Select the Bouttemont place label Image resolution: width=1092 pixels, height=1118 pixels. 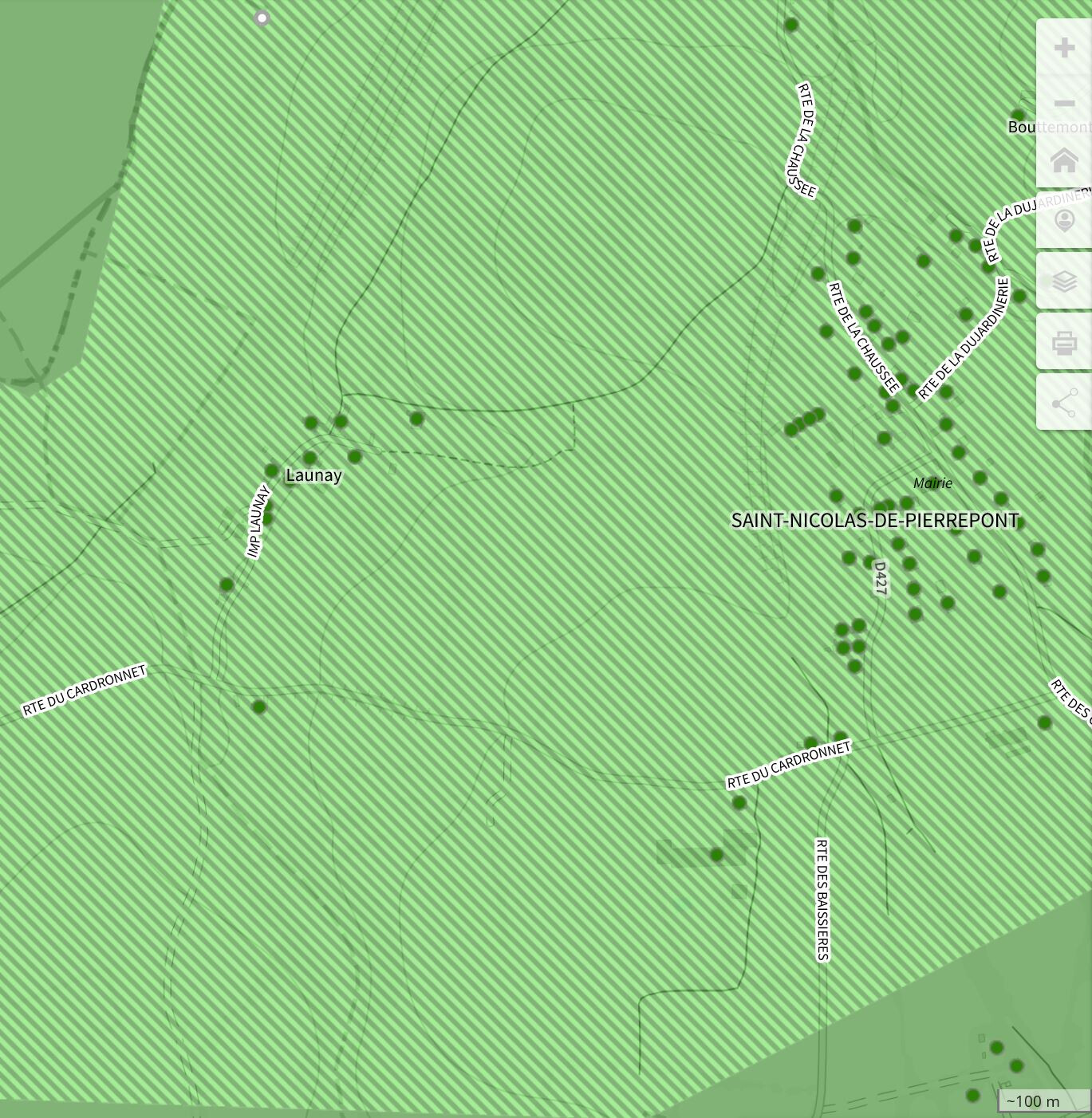pyautogui.click(x=1048, y=127)
